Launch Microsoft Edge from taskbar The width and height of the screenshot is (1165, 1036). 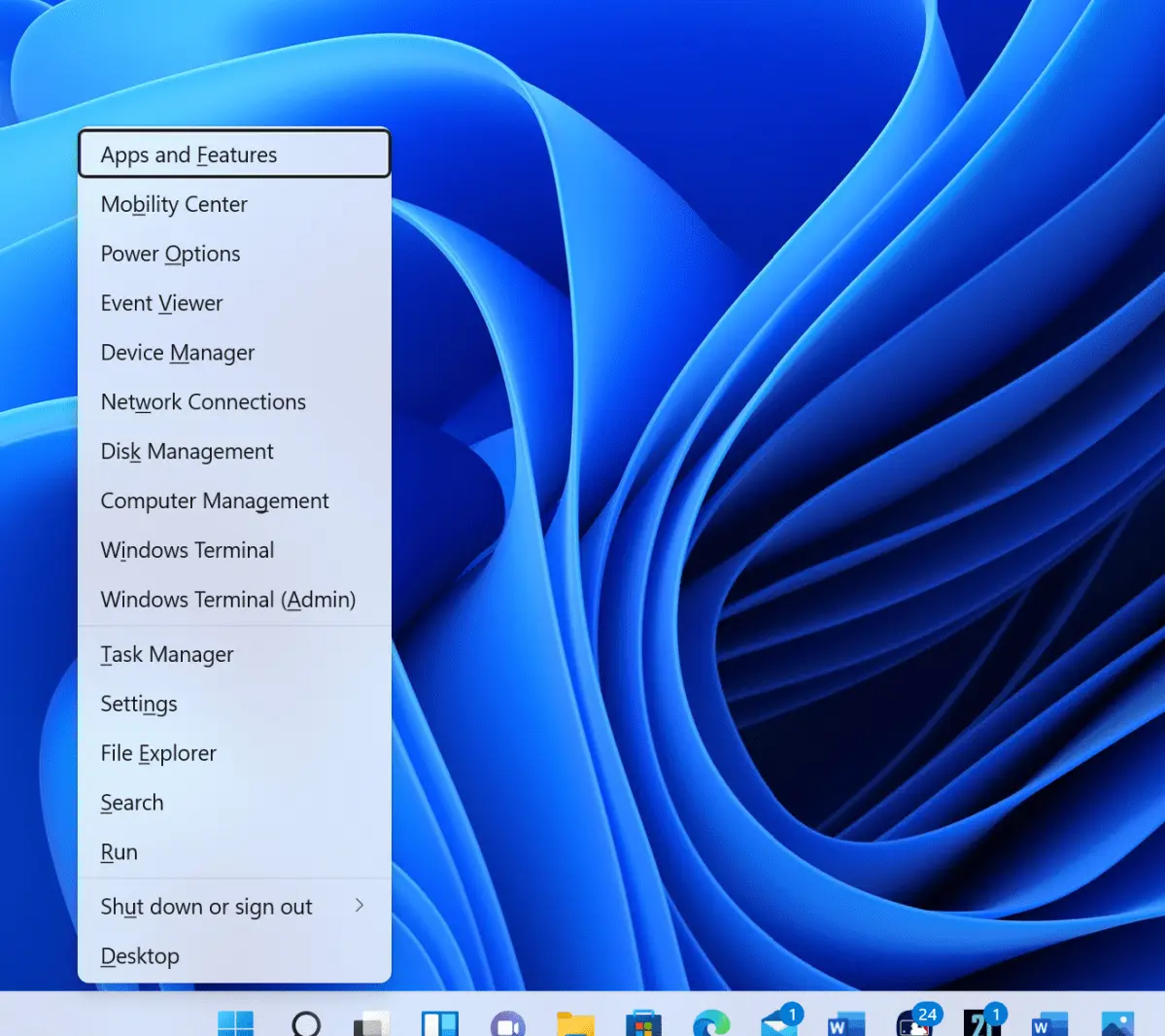[x=712, y=1023]
